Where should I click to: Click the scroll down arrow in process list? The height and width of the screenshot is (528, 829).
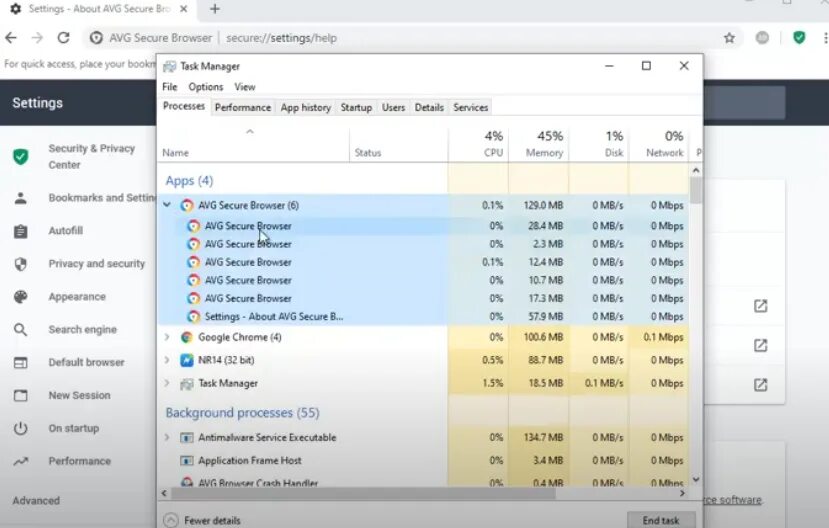pos(696,479)
